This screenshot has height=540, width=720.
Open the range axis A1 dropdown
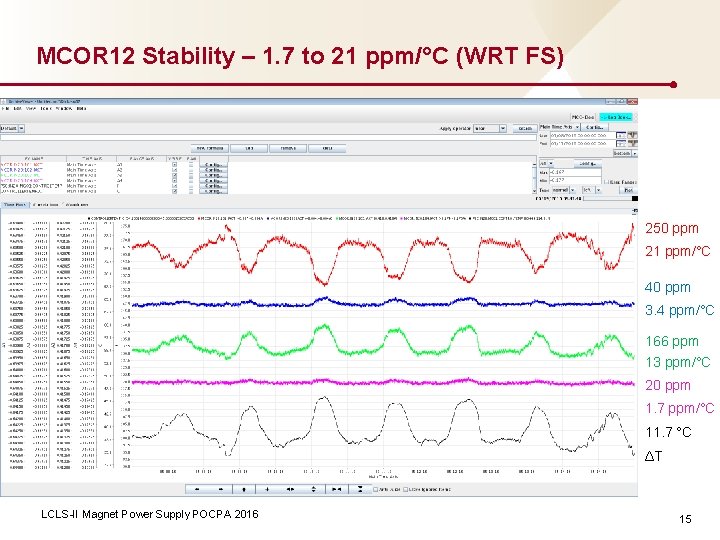(546, 163)
